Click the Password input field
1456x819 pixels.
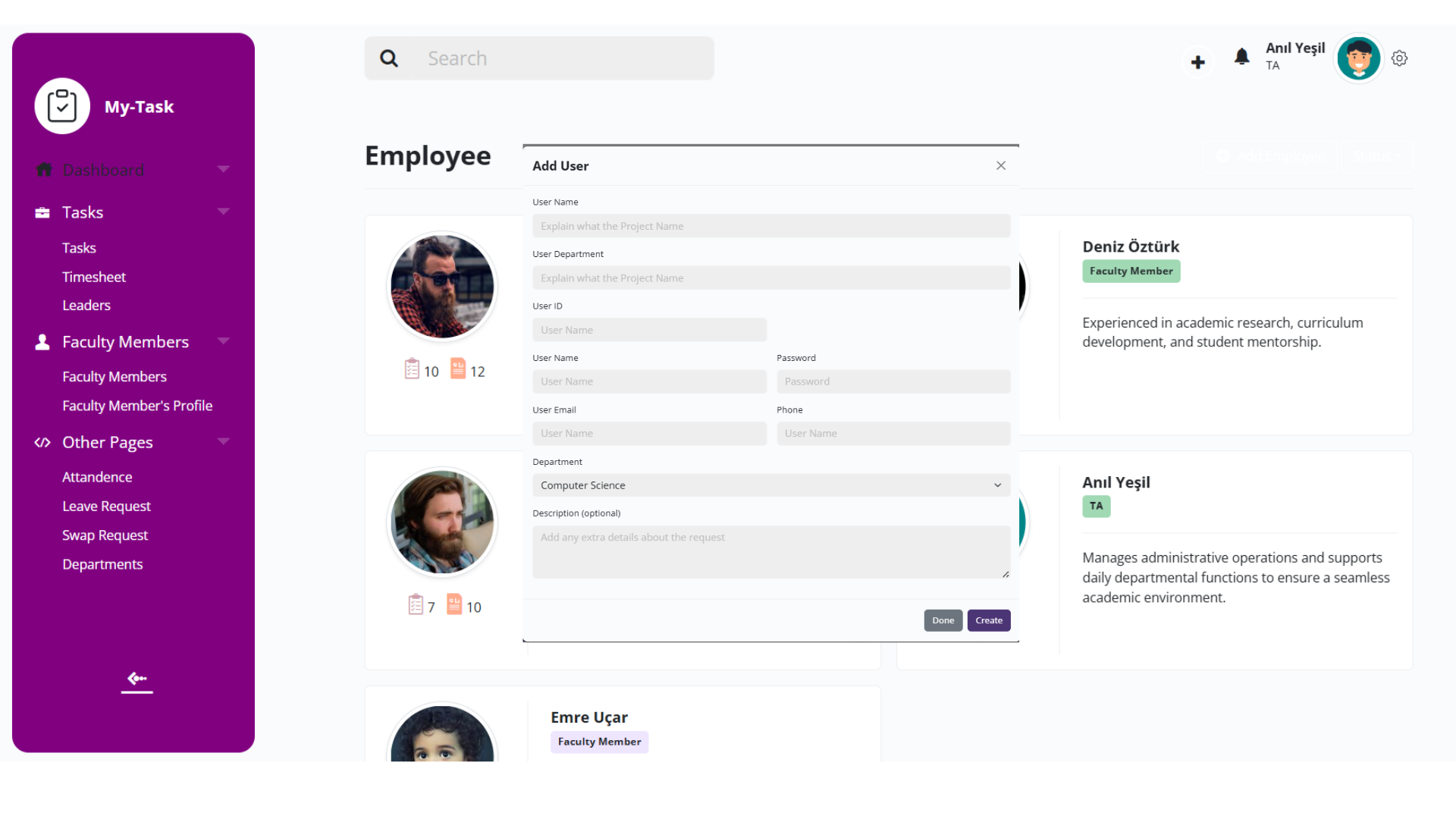click(893, 381)
